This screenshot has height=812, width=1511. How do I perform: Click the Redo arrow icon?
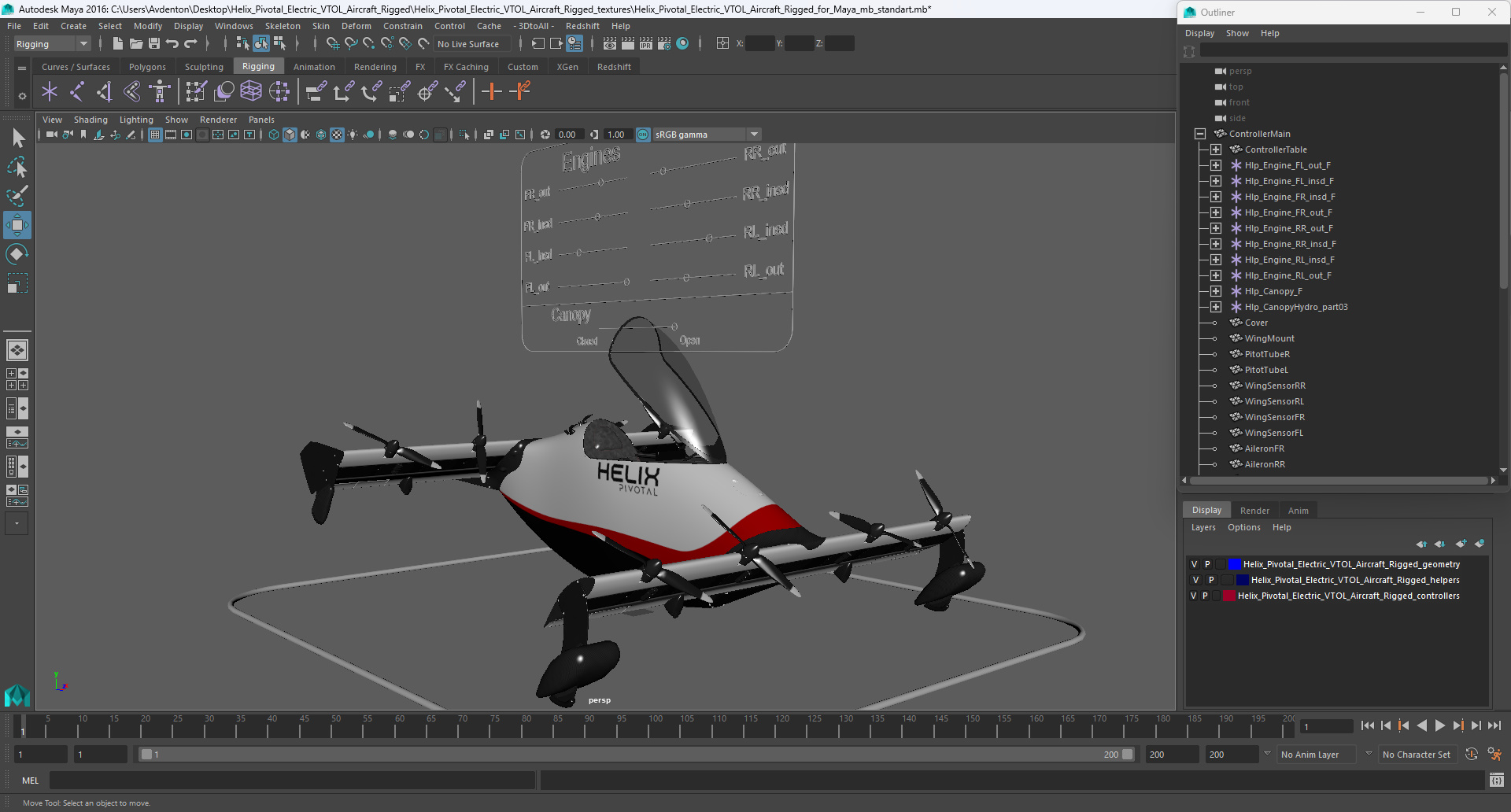click(x=191, y=44)
